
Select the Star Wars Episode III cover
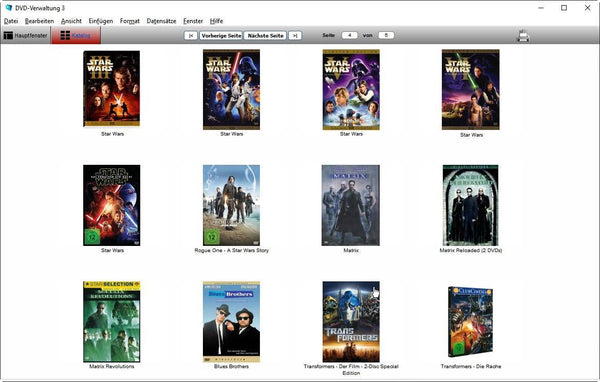(x=111, y=88)
